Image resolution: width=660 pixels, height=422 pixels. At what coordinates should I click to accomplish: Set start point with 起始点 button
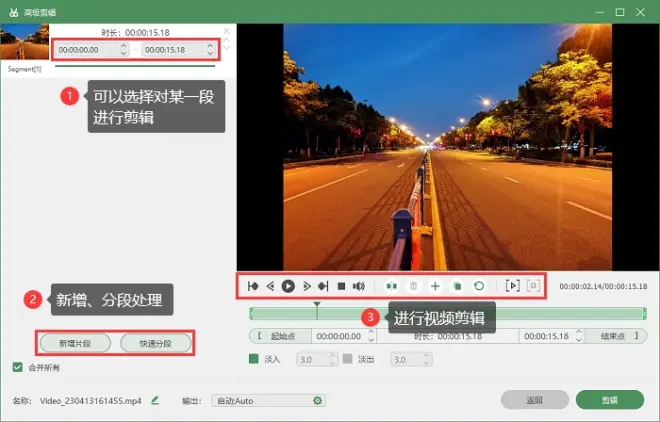point(280,336)
